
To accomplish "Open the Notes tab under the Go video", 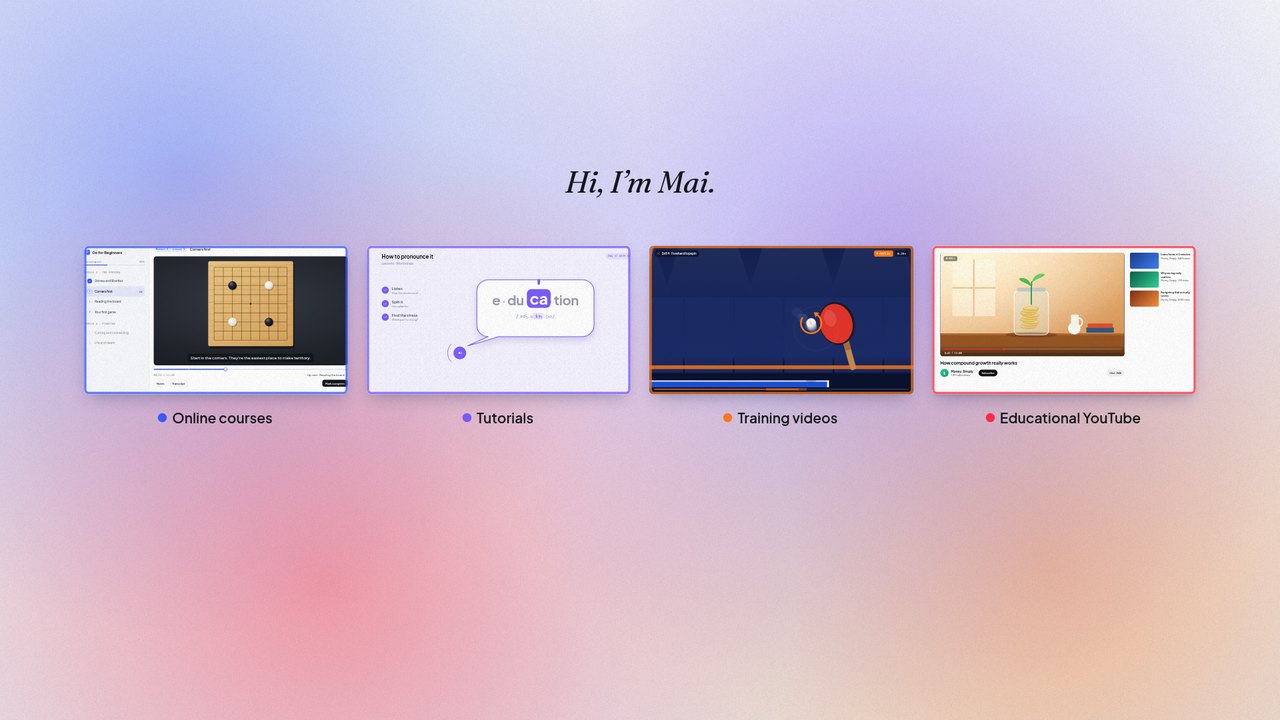I will pos(160,383).
